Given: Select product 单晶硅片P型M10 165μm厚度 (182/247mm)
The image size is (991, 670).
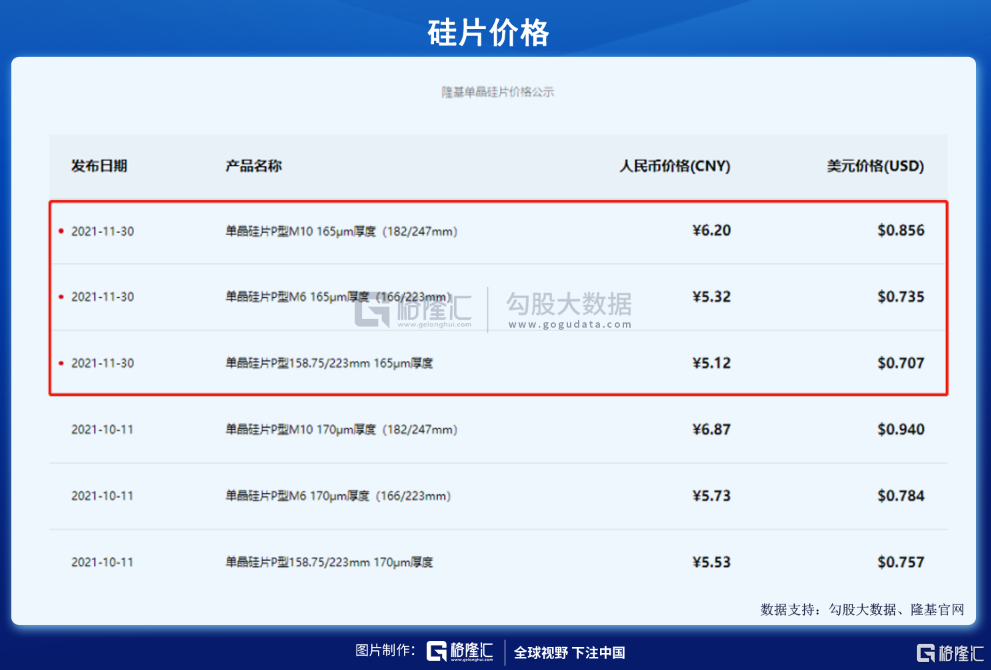Looking at the screenshot, I should pos(341,231).
